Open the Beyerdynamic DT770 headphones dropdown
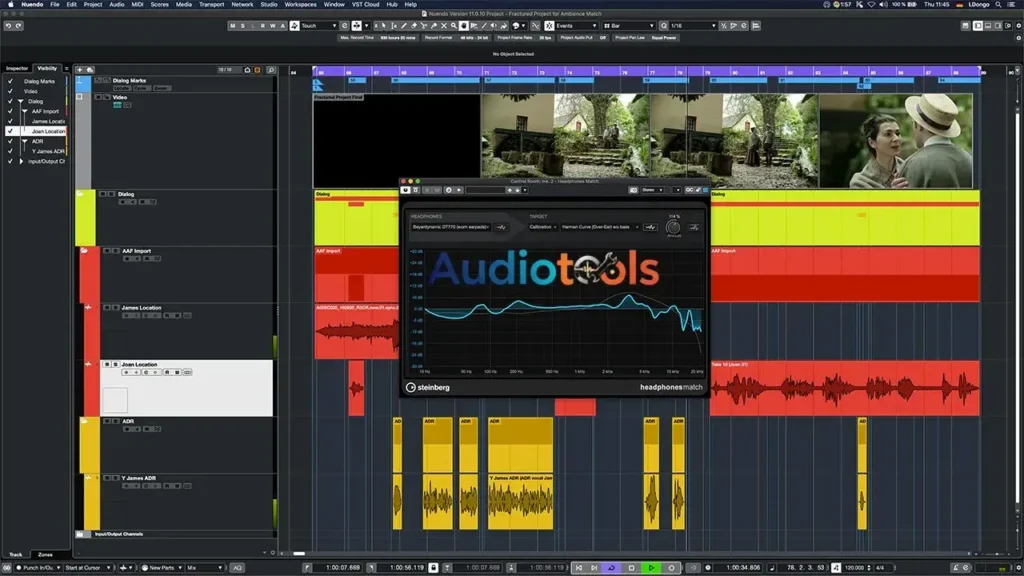 (450, 227)
